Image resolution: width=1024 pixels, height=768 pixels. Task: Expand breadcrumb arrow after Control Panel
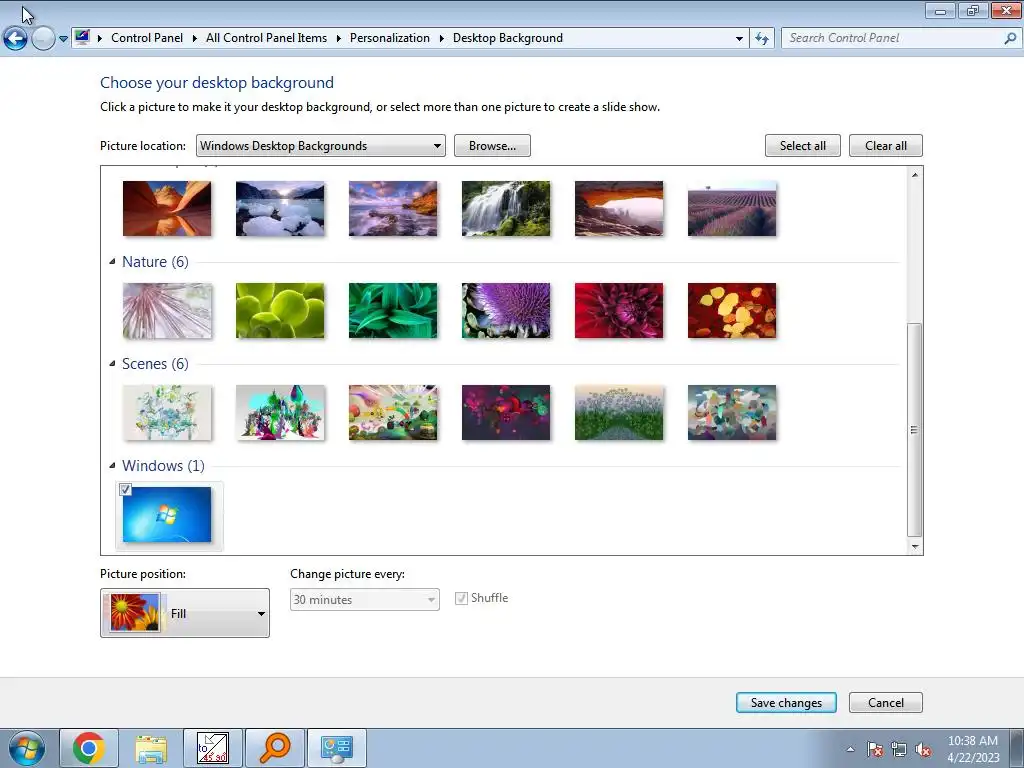(195, 39)
